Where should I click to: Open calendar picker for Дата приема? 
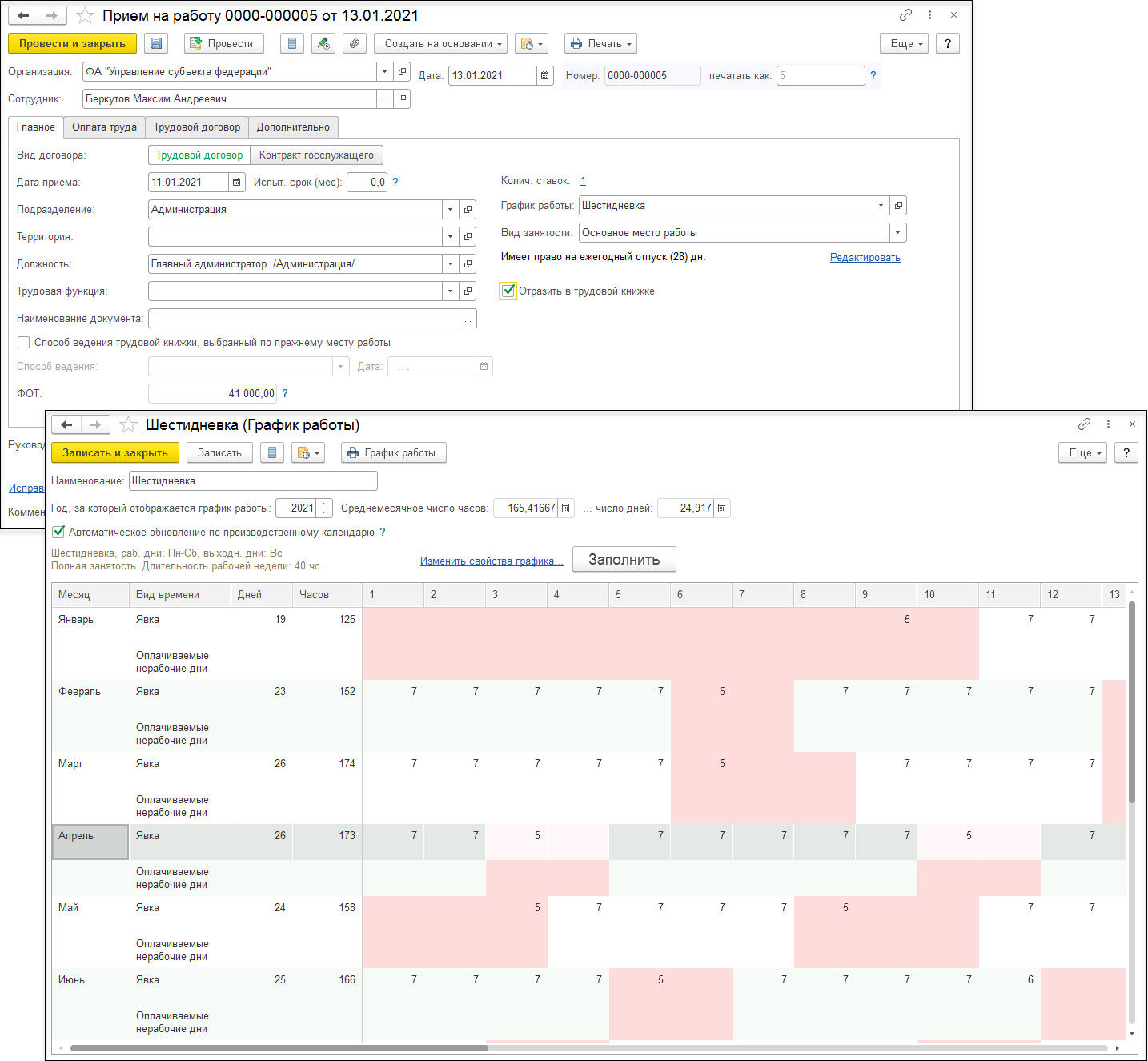pos(237,182)
